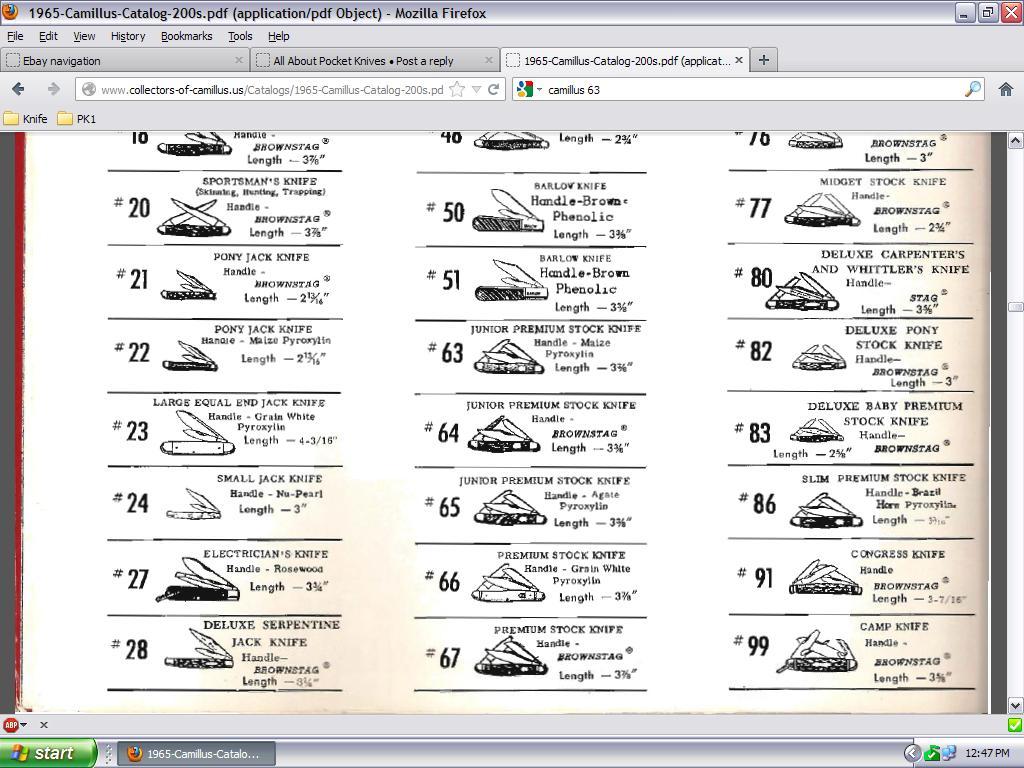1024x768 pixels.
Task: Click the 'SMALL JACK KNIFE' heading
Action: (x=270, y=478)
